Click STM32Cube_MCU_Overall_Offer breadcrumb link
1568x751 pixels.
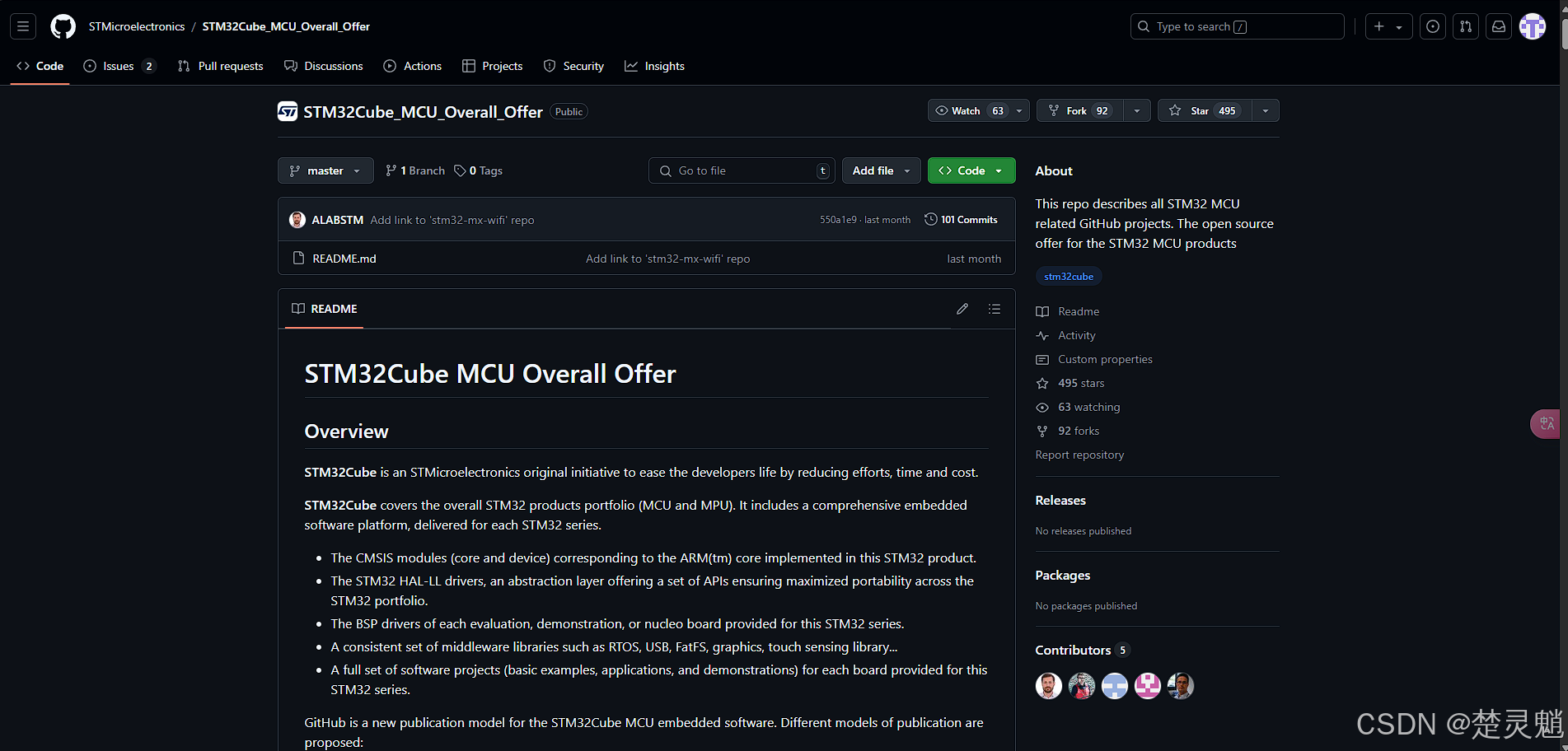286,26
